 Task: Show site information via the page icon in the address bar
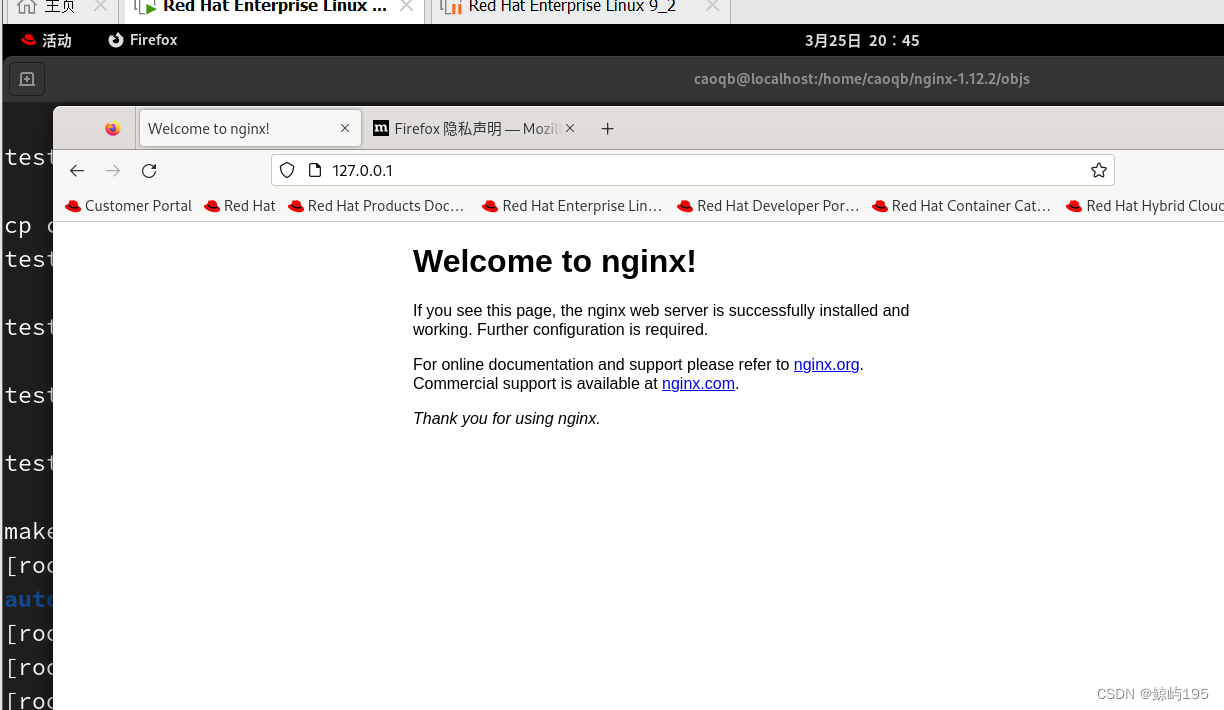point(314,170)
